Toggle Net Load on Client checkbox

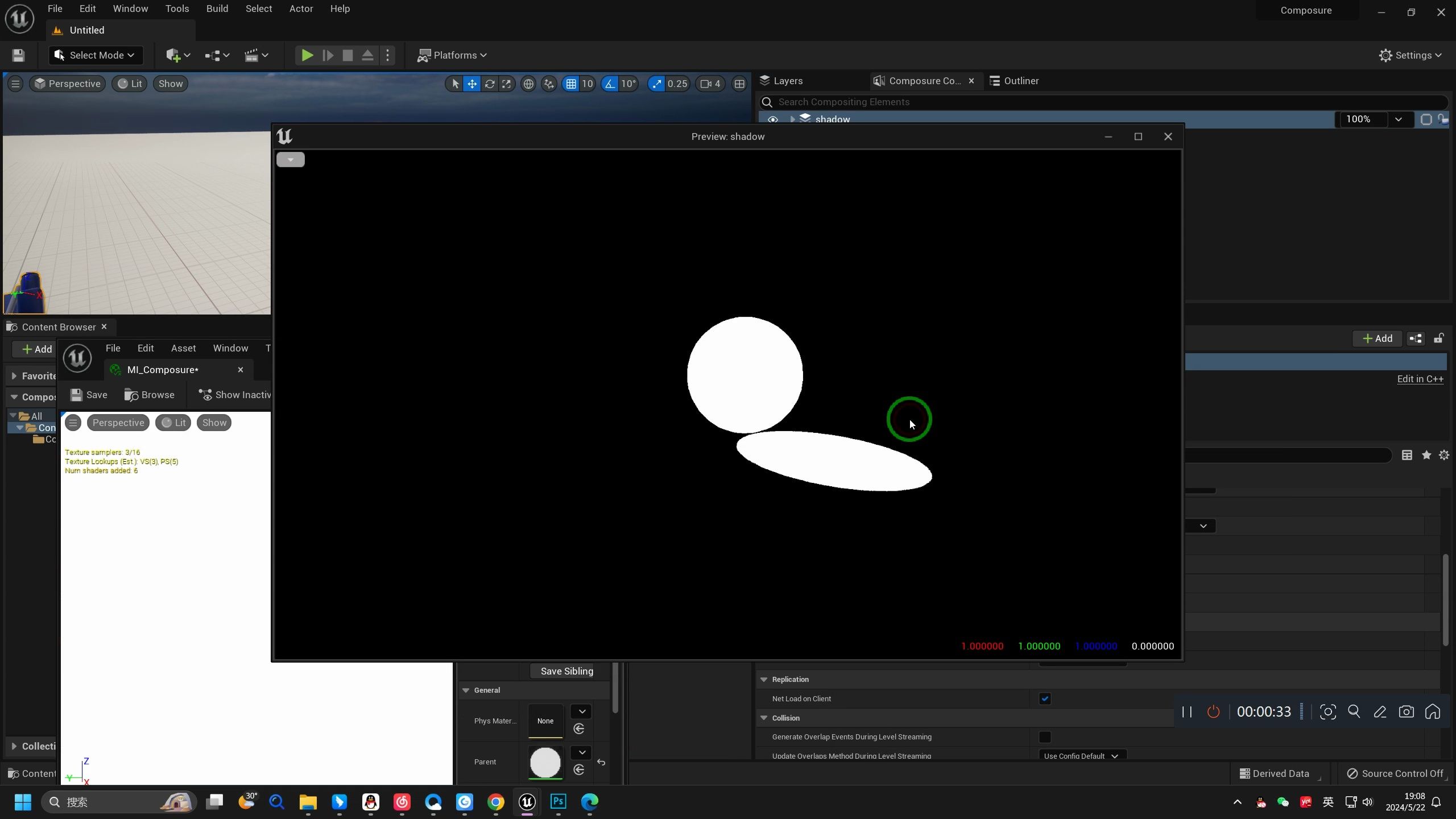(1045, 698)
